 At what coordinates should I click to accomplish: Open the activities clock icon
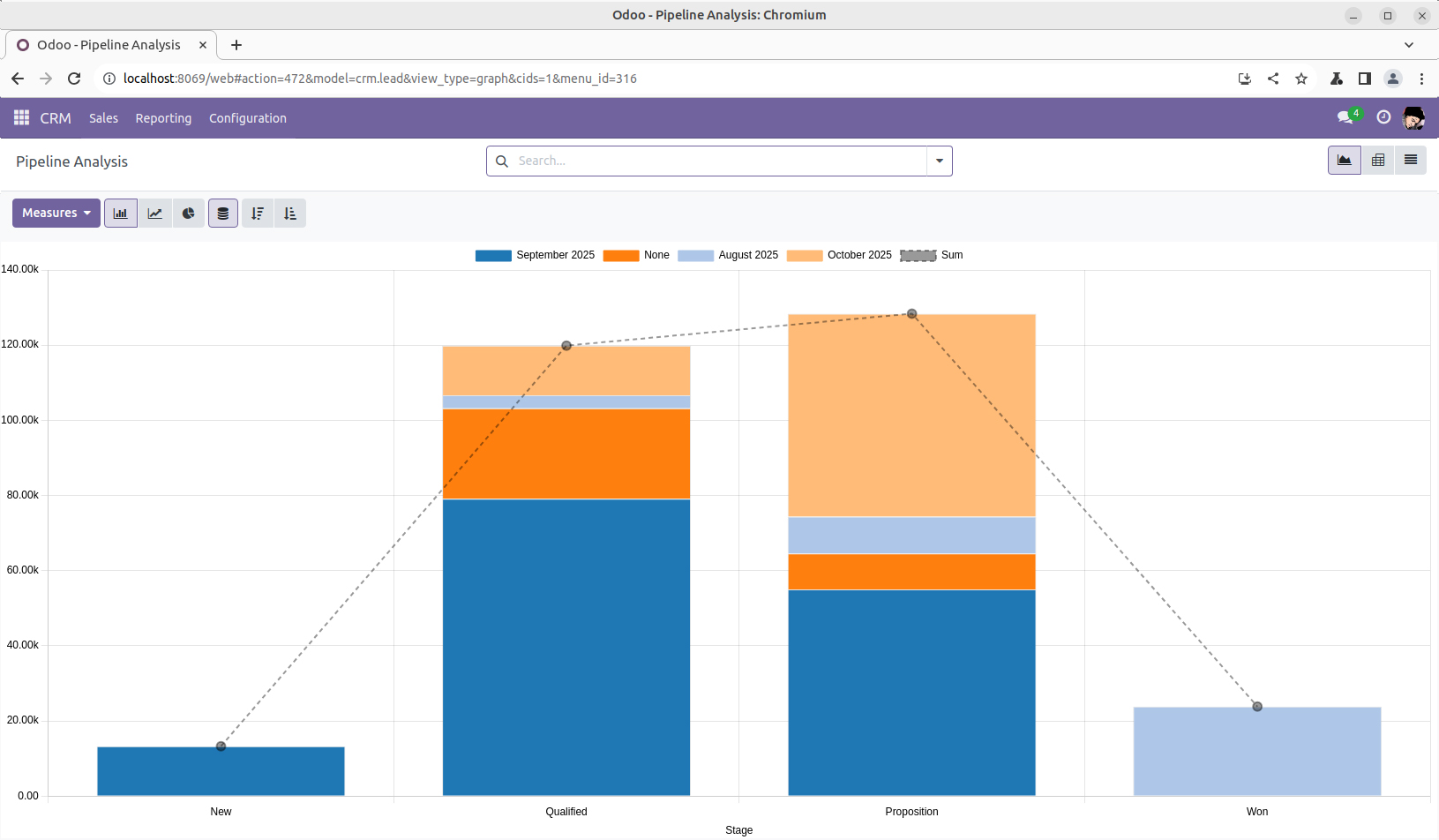click(1383, 117)
